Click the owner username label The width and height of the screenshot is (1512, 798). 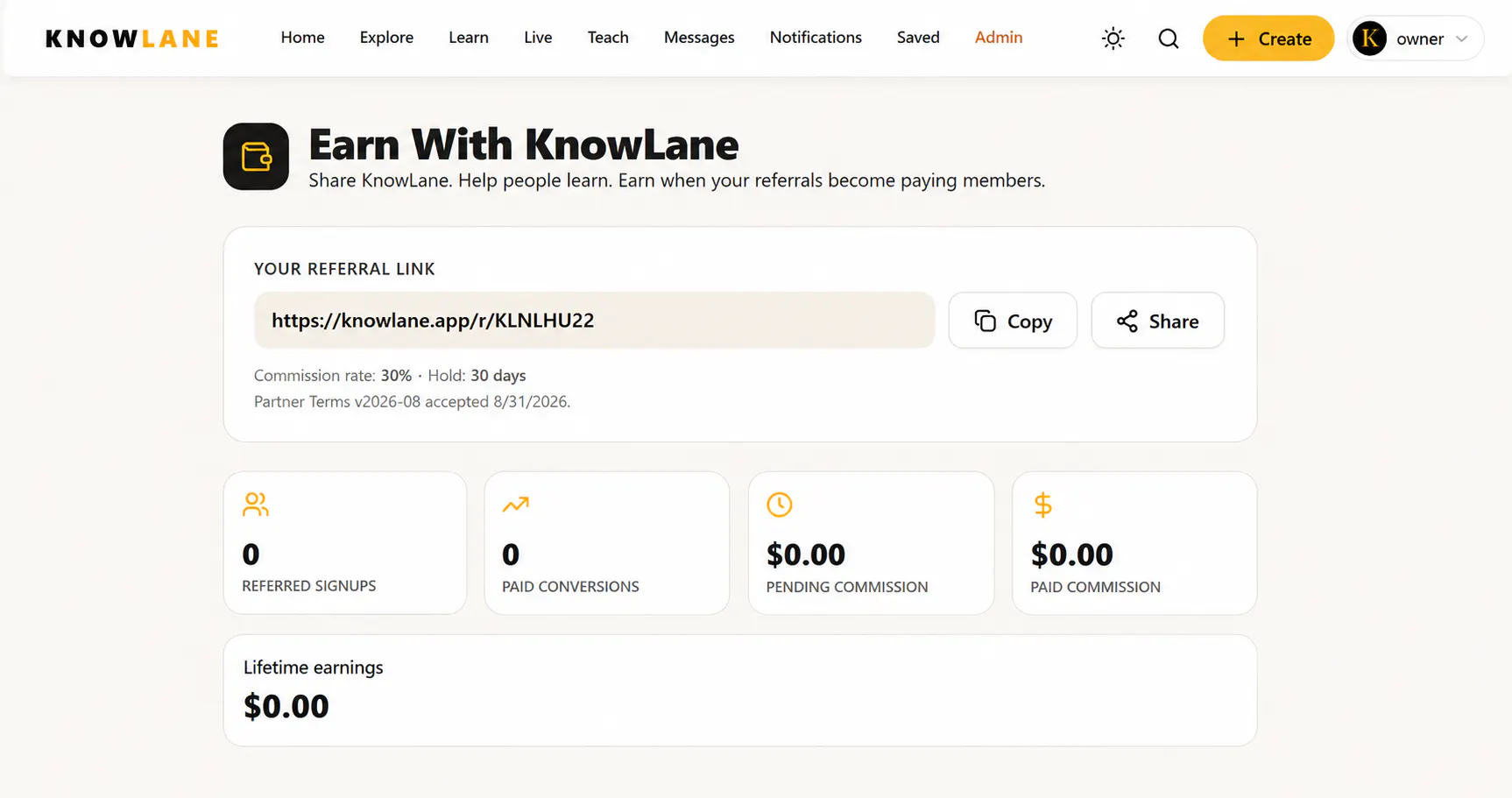click(x=1420, y=39)
